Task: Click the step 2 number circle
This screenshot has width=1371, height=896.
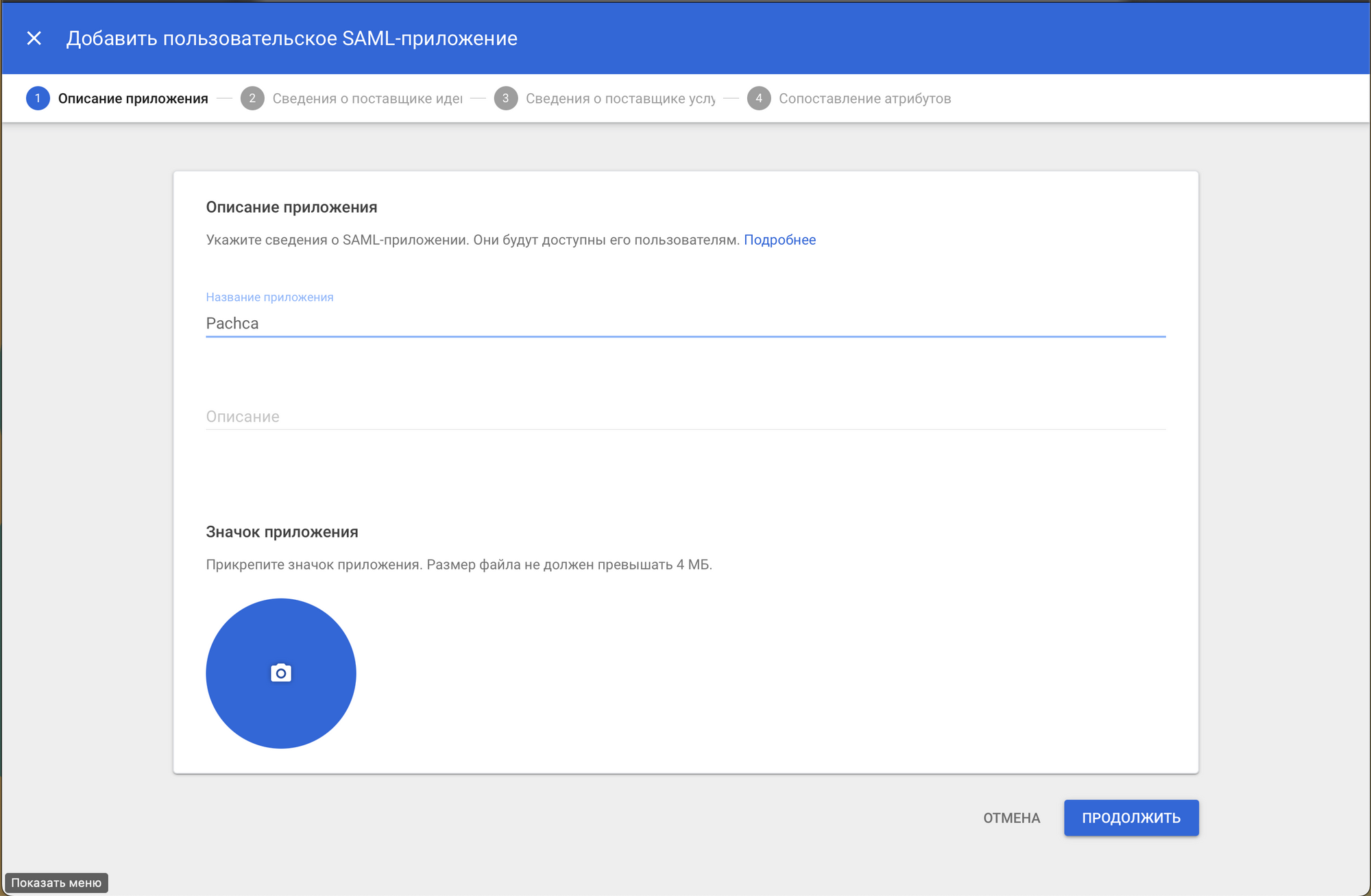Action: (252, 99)
